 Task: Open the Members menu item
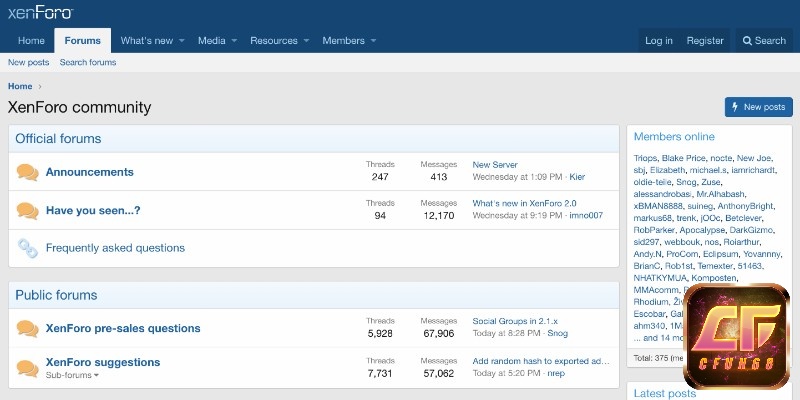[343, 41]
